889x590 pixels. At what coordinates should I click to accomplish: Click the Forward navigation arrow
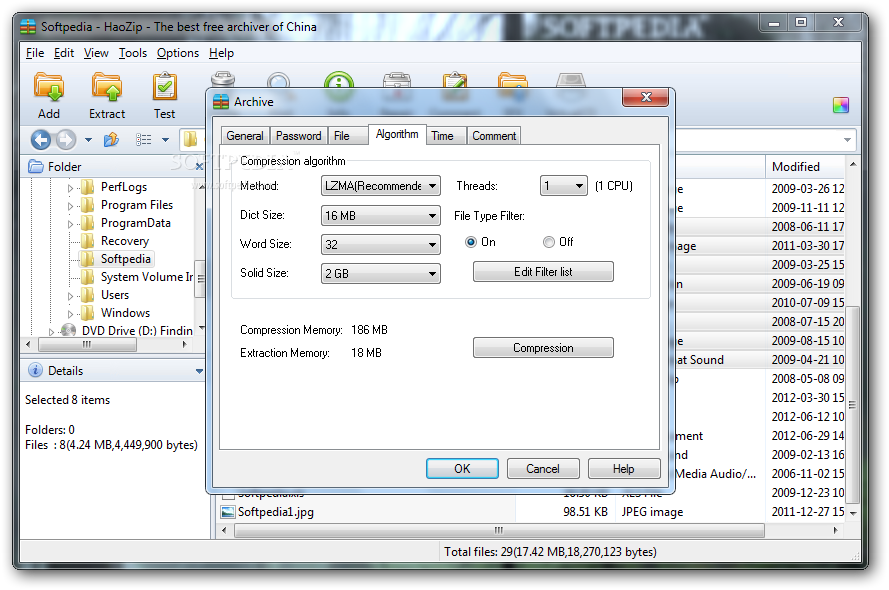[x=66, y=139]
